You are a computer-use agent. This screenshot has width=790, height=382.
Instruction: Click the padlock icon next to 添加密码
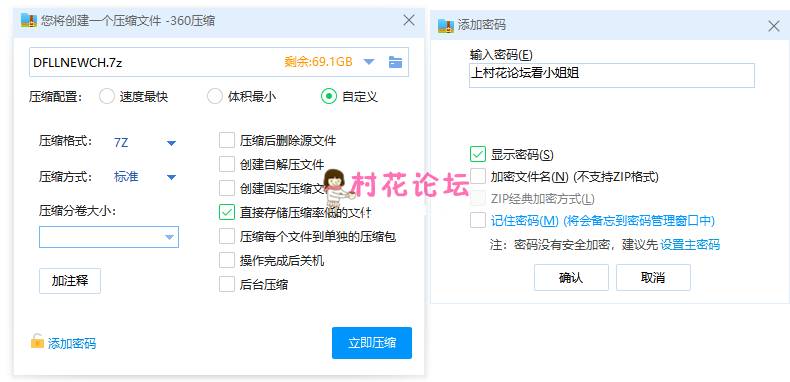pos(37,341)
